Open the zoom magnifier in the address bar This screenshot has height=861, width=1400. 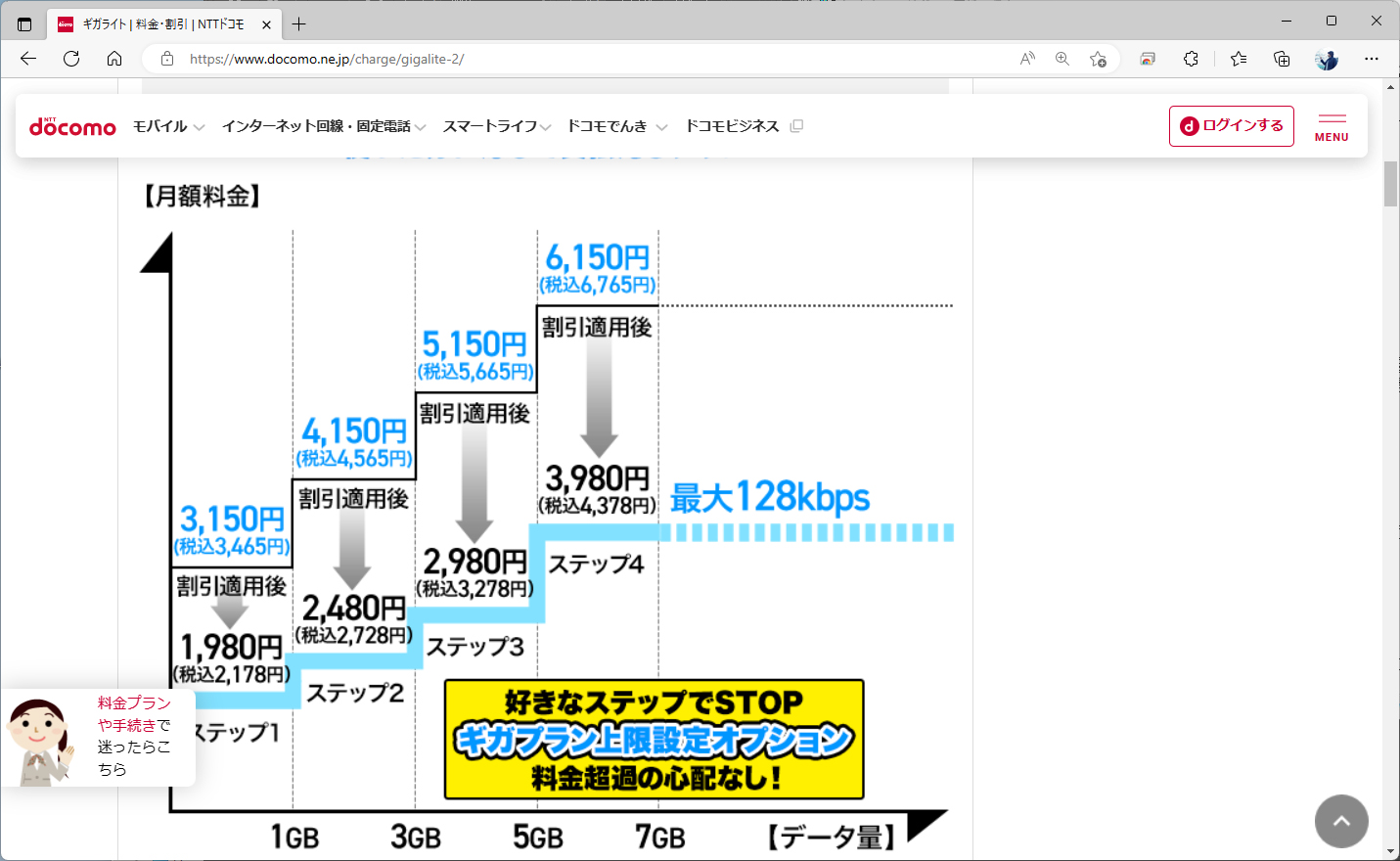point(1061,59)
